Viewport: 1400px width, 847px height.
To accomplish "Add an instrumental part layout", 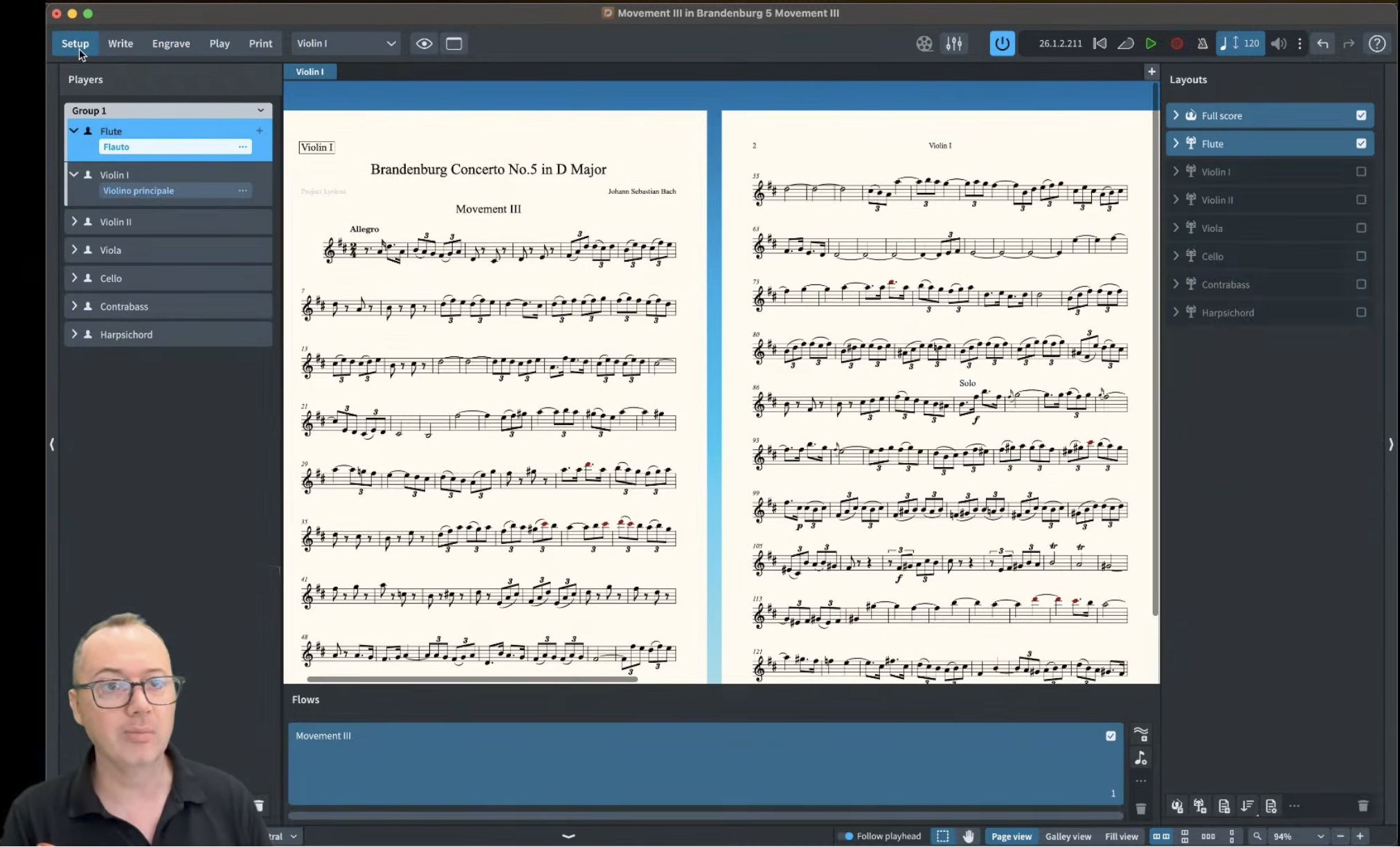I will click(x=1200, y=805).
